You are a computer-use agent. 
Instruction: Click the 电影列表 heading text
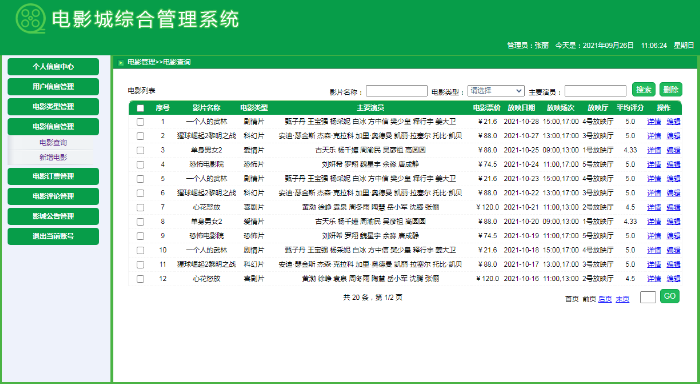pyautogui.click(x=142, y=91)
